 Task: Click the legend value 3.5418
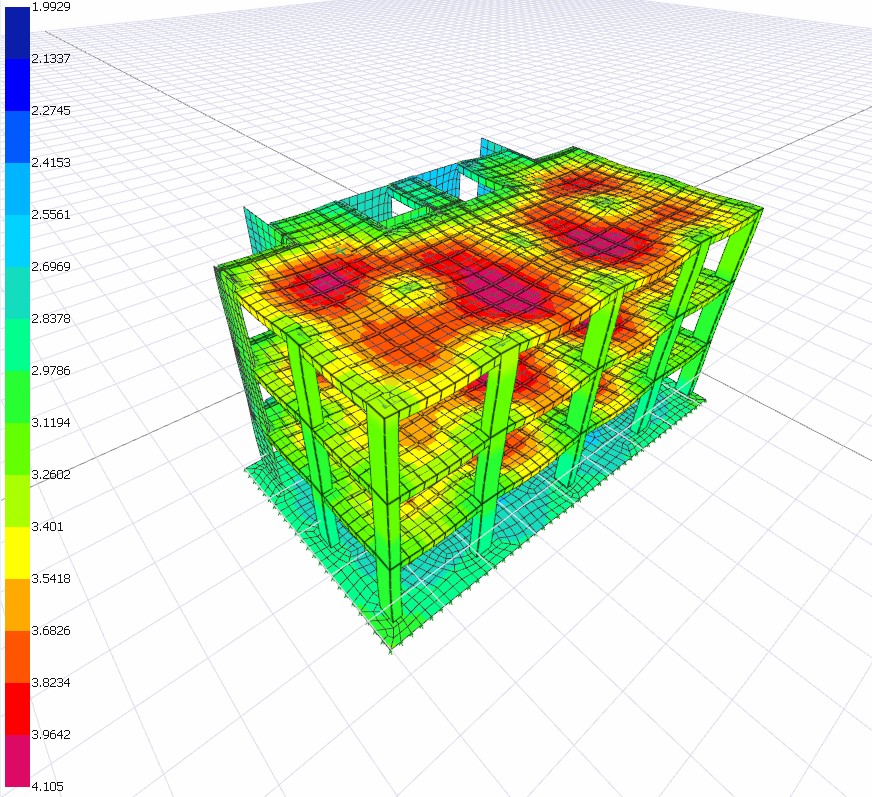(51, 578)
